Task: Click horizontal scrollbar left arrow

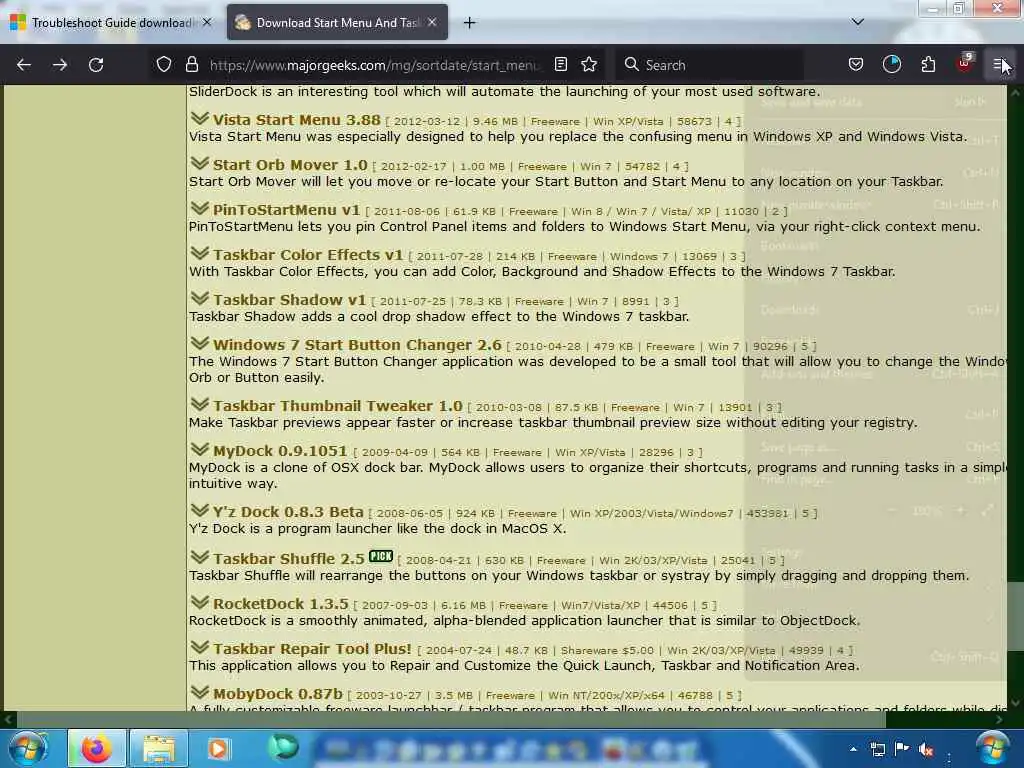Action: [8, 720]
